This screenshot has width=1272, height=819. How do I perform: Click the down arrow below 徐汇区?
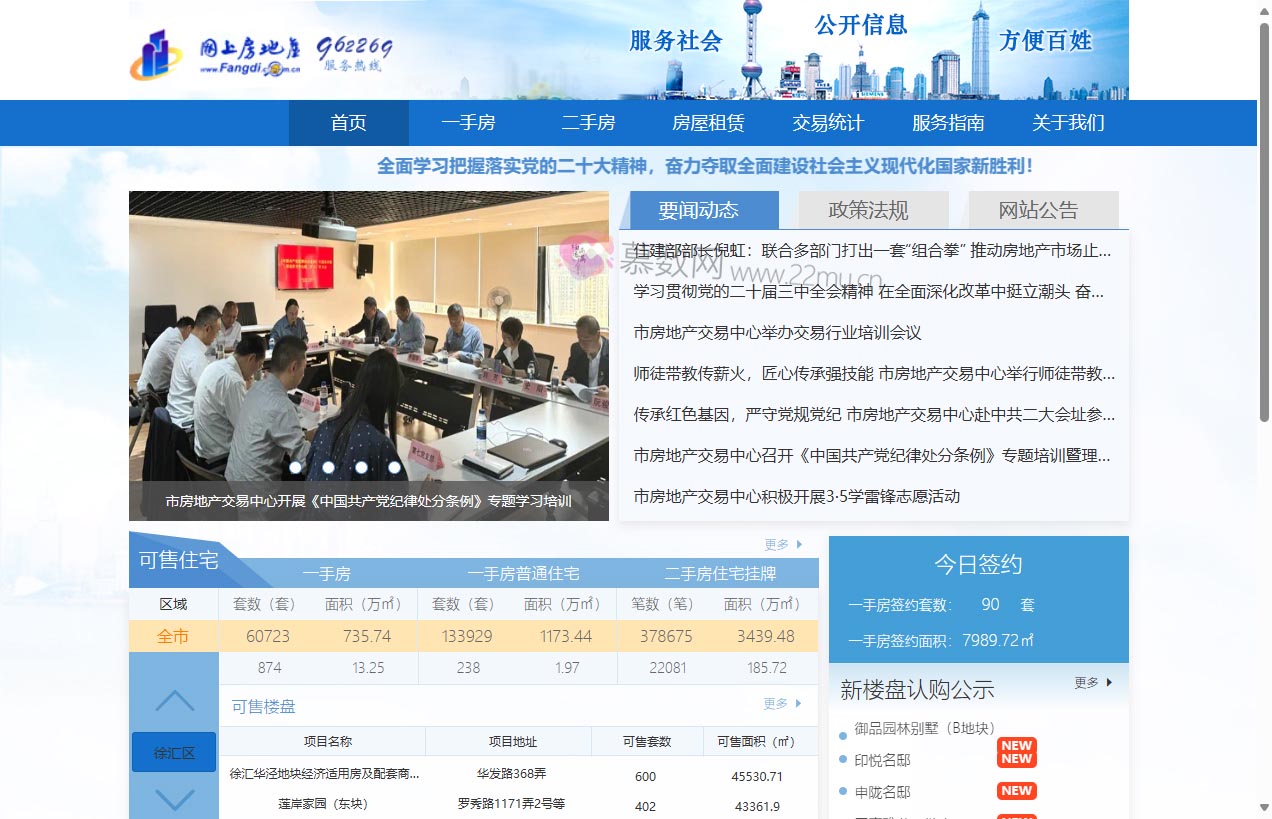point(173,800)
